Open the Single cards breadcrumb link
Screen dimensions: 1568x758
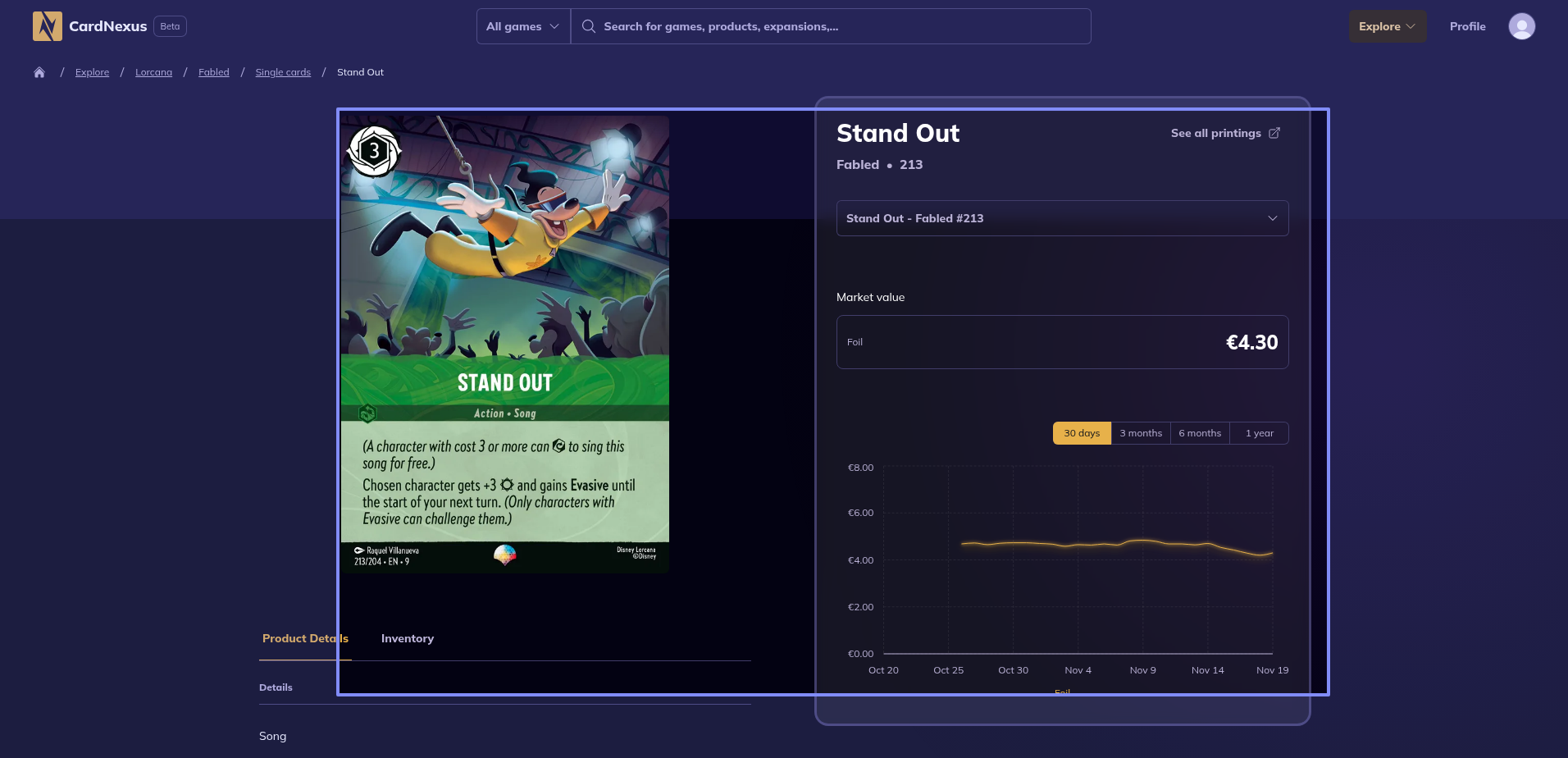click(x=283, y=72)
